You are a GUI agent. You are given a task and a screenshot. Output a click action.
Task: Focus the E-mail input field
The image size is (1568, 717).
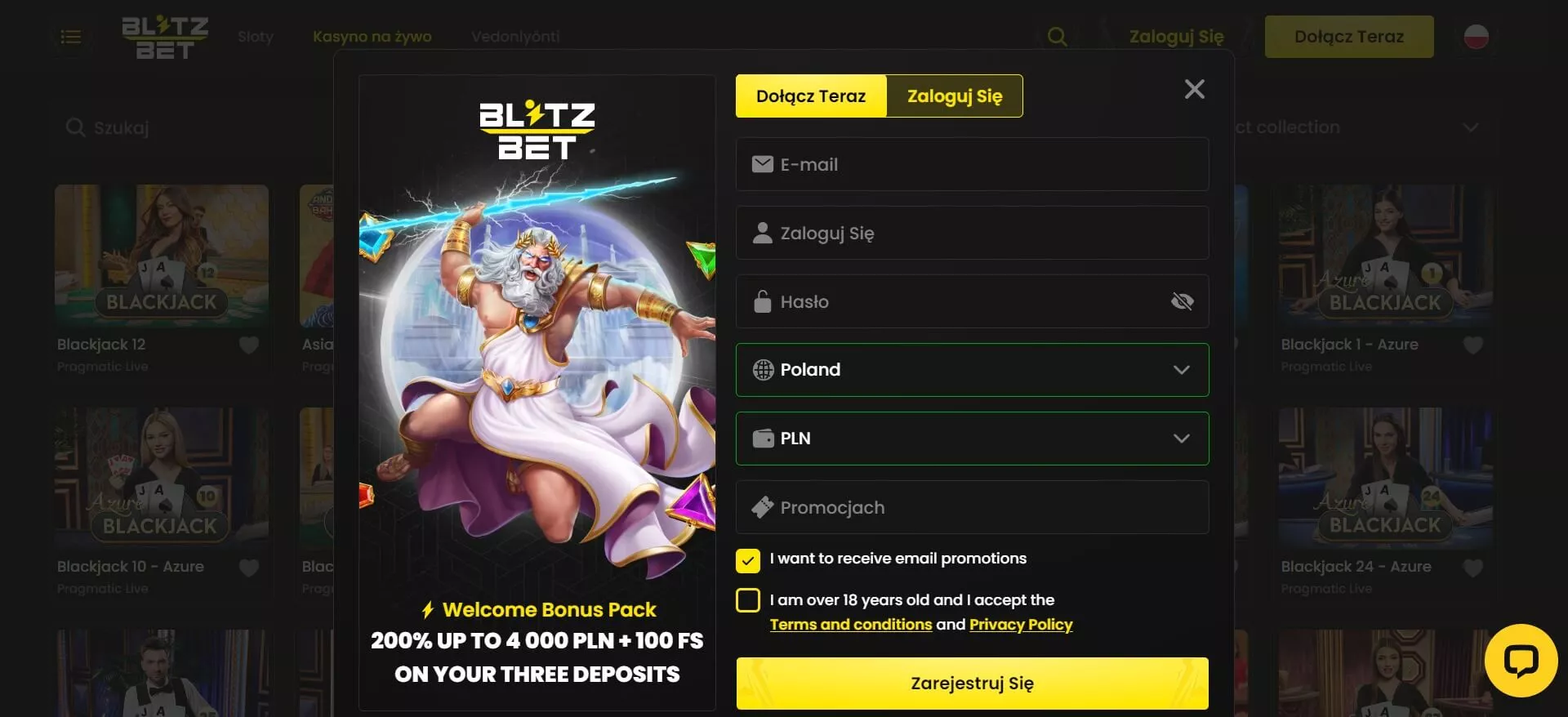[x=972, y=164]
